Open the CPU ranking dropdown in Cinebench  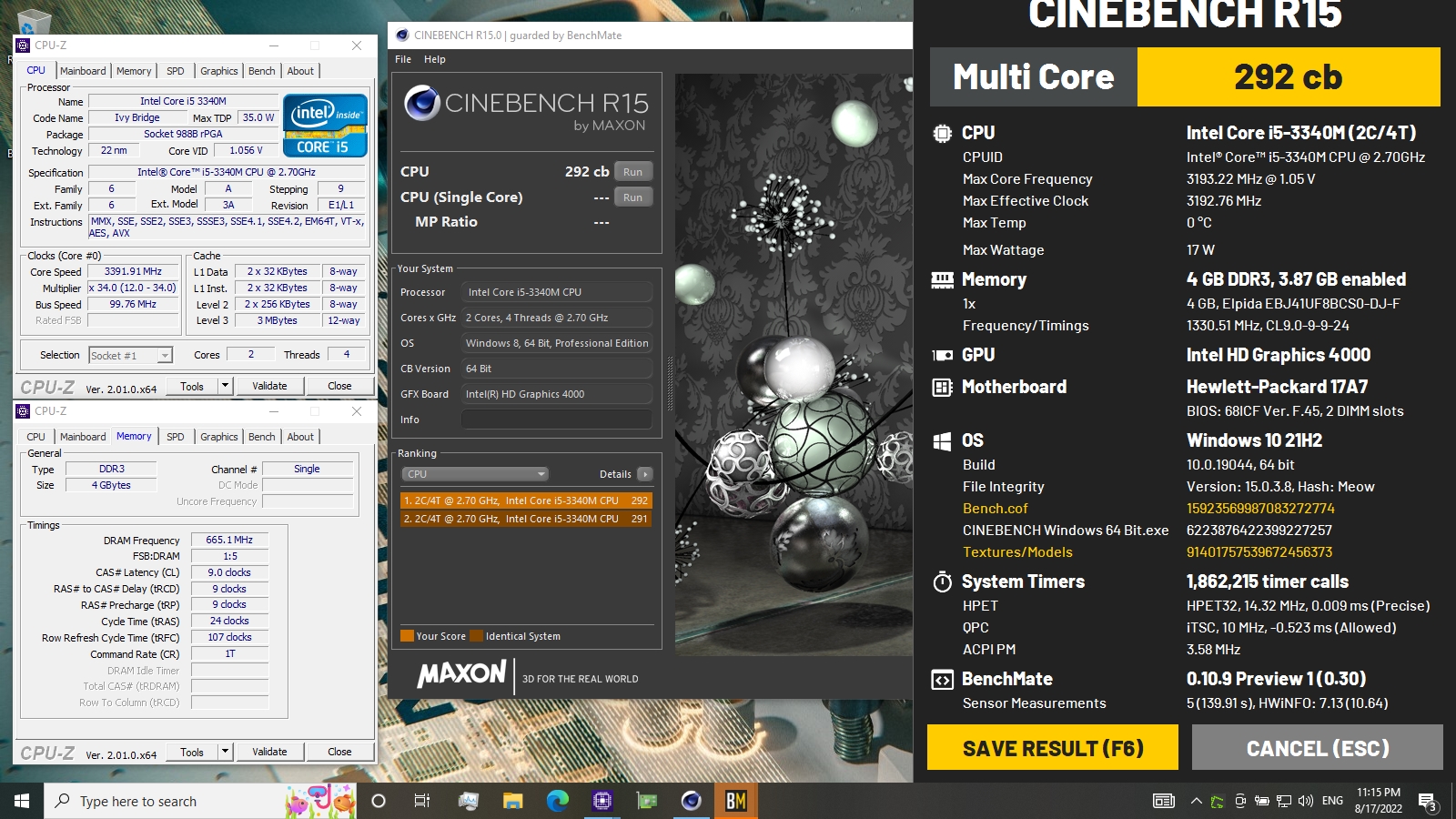coord(474,474)
